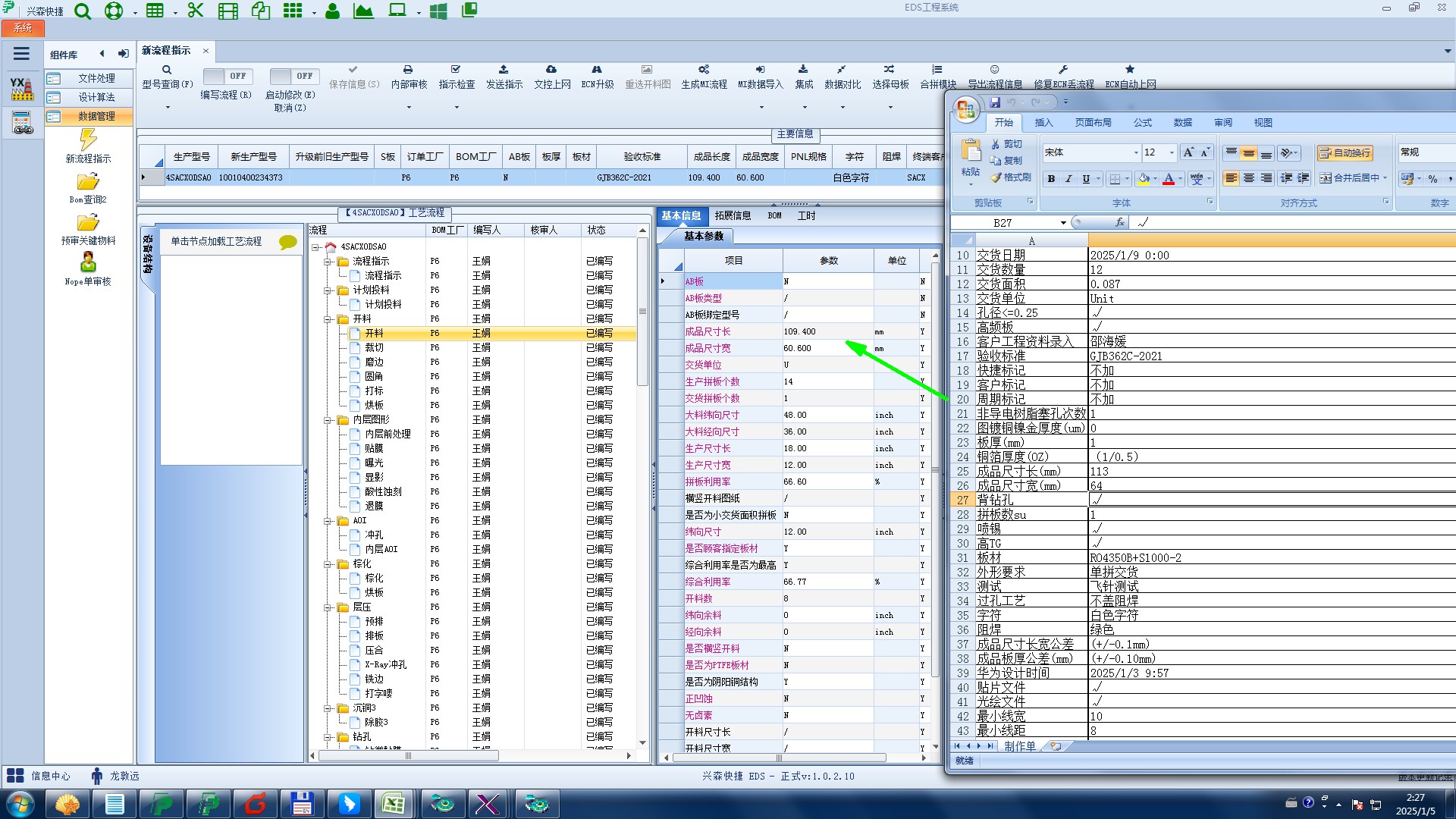The width and height of the screenshot is (1456, 819).
Task: Open Excel from the Windows taskbar
Action: click(x=393, y=803)
